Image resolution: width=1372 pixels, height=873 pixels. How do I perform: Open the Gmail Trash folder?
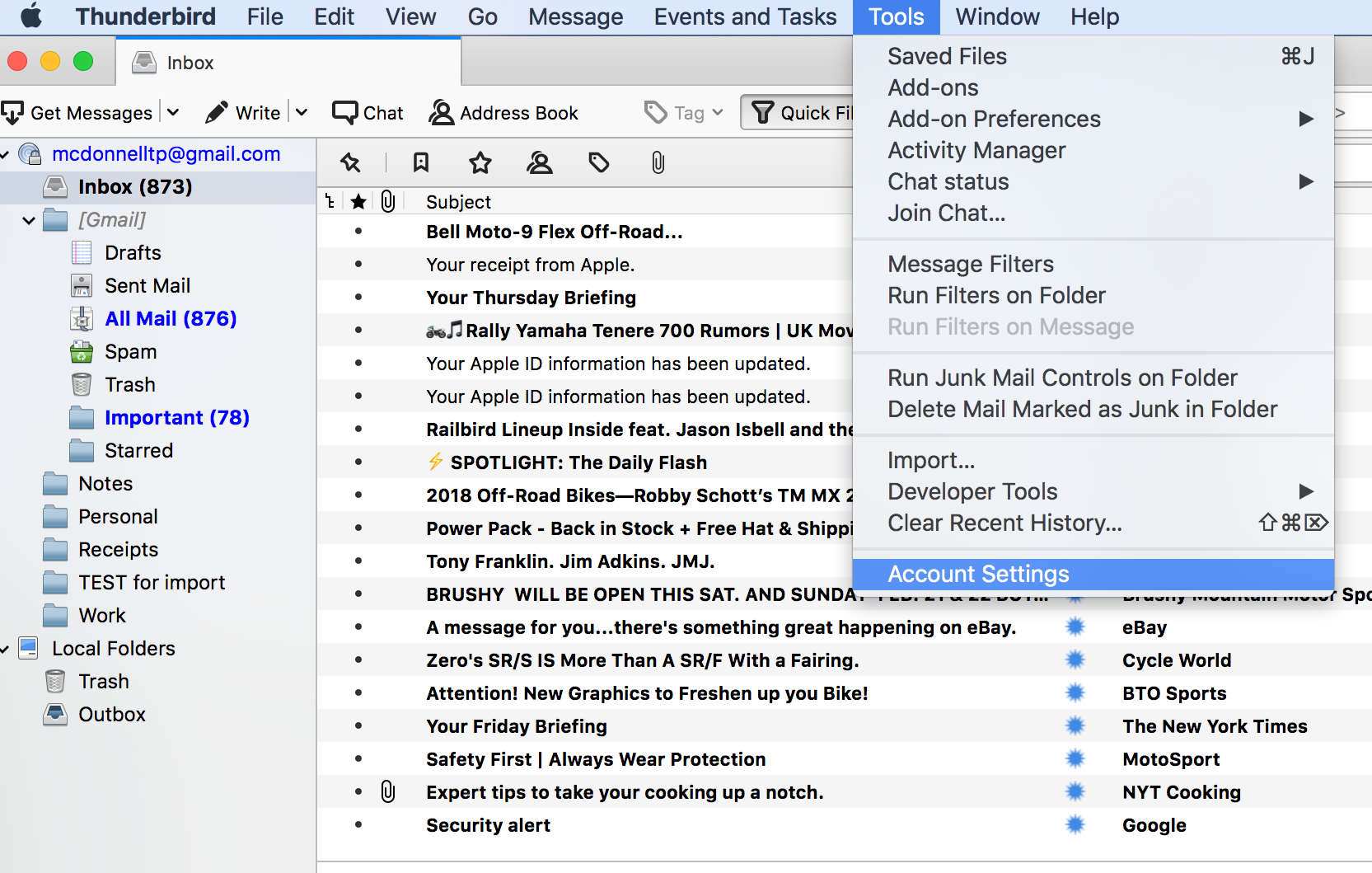(130, 385)
